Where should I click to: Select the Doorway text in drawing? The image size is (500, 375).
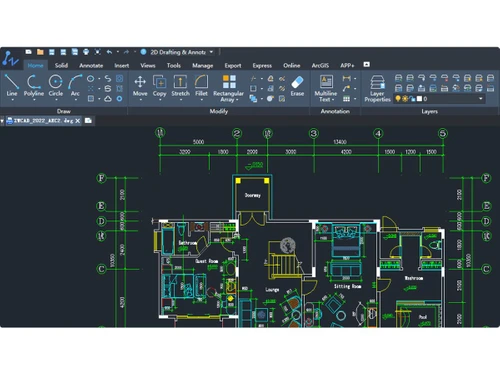tap(253, 195)
